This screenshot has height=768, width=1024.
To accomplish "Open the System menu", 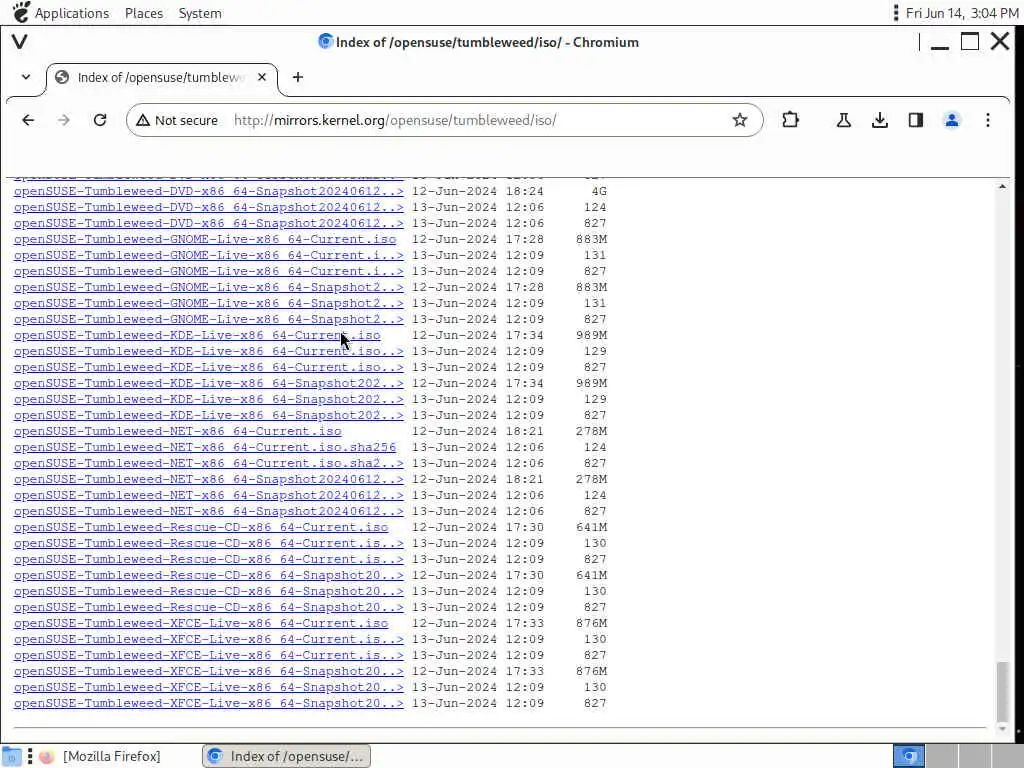I will click(200, 13).
